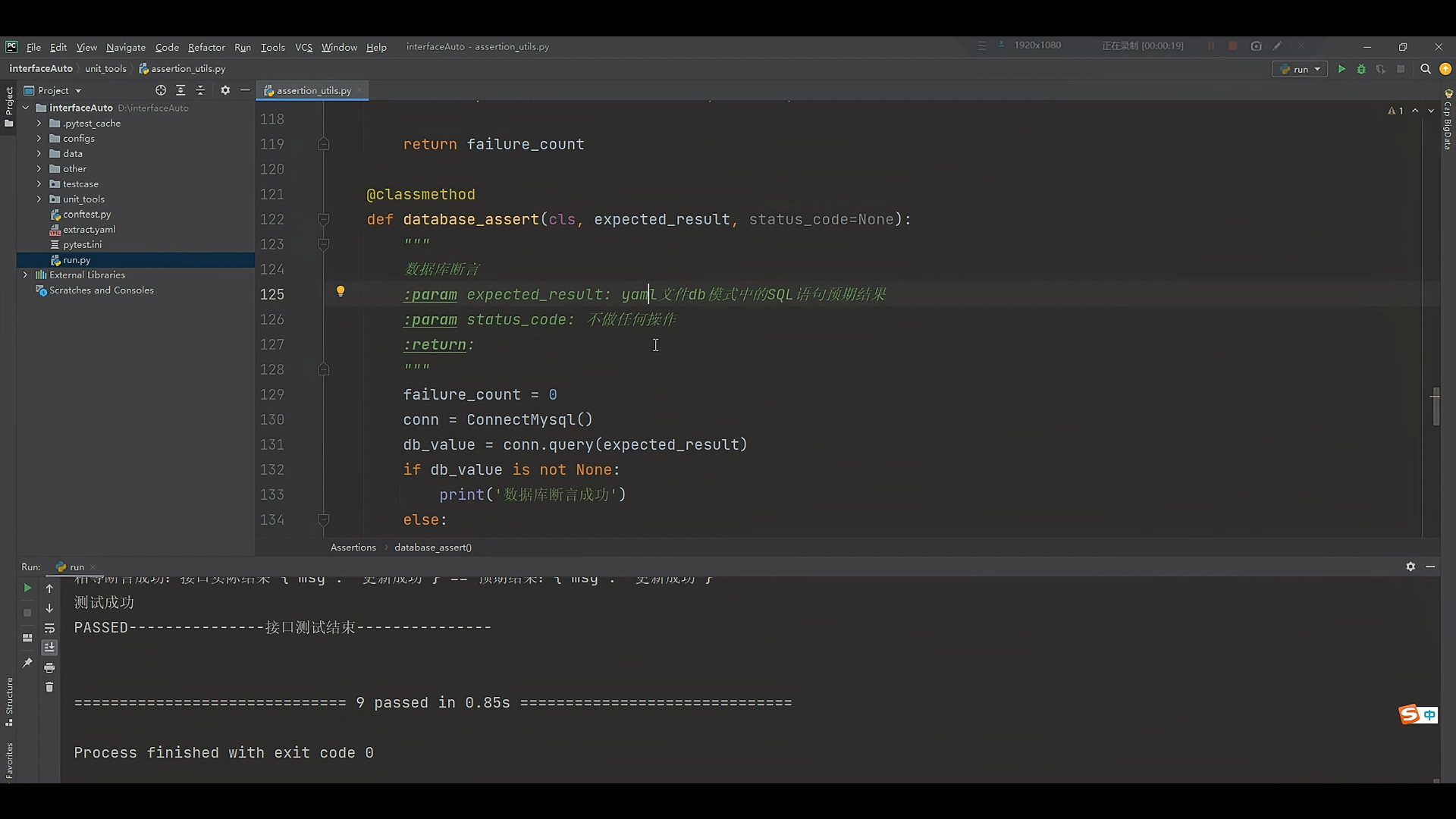
Task: Open the Project view selector dropdown
Action: pos(53,90)
